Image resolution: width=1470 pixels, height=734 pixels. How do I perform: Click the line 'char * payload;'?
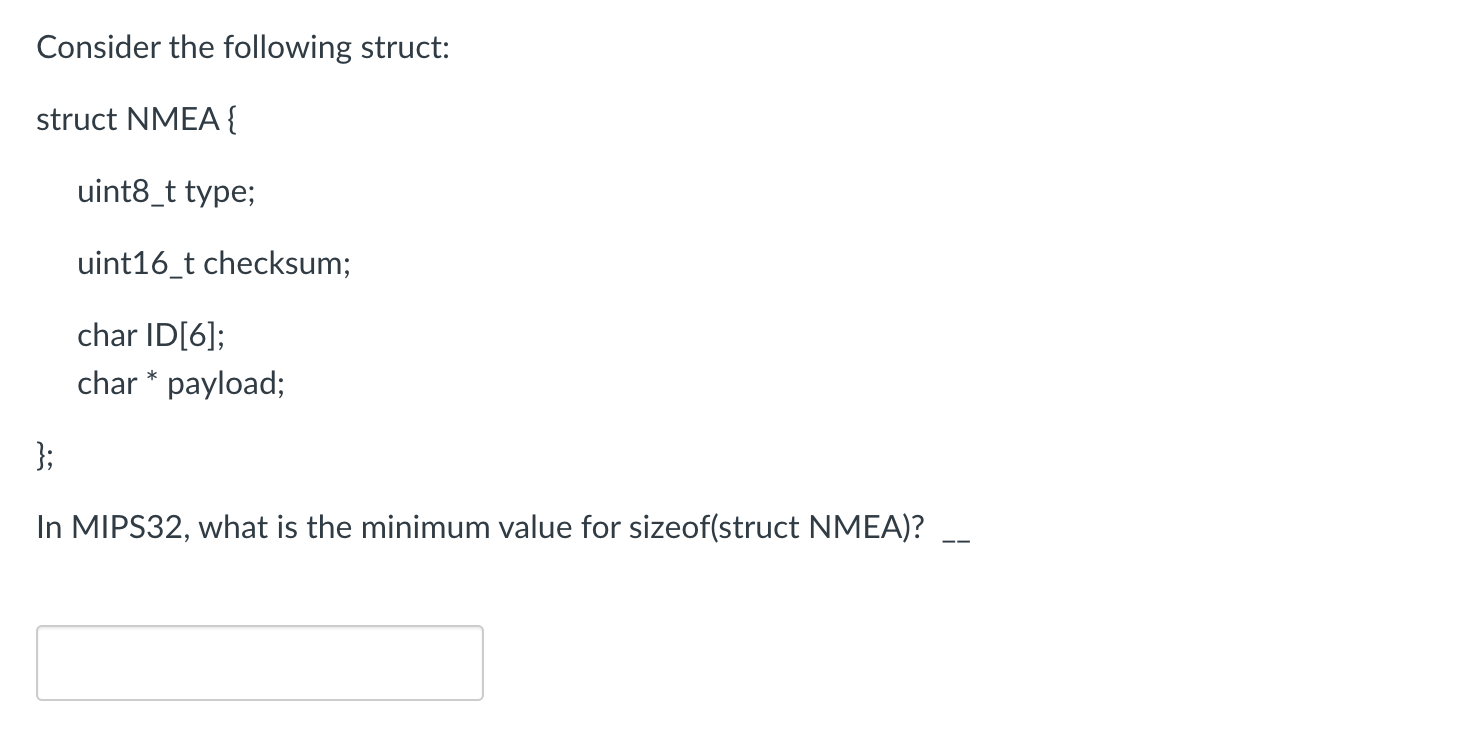(x=181, y=383)
